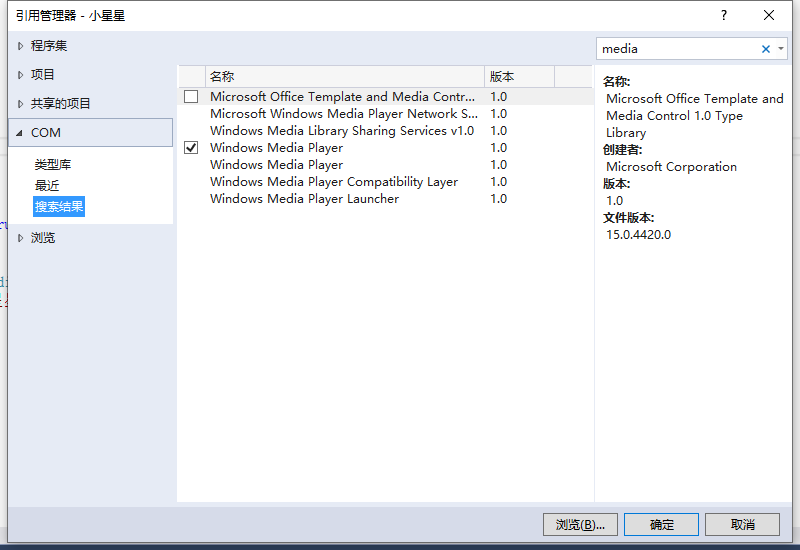800x550 pixels.
Task: Sort by the 名称 column header
Action: pos(345,77)
